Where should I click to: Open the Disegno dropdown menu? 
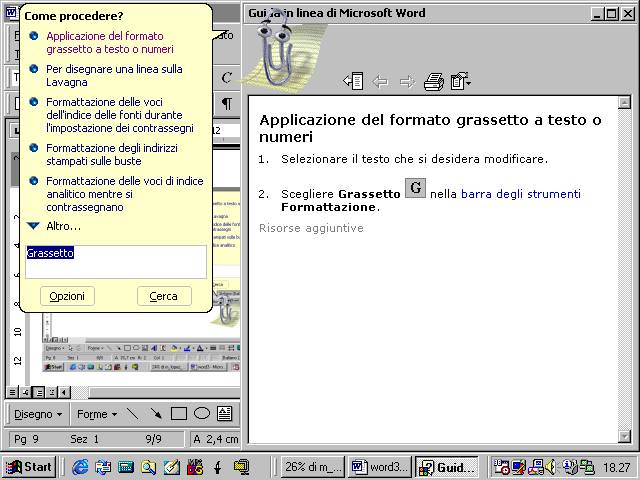click(x=38, y=414)
